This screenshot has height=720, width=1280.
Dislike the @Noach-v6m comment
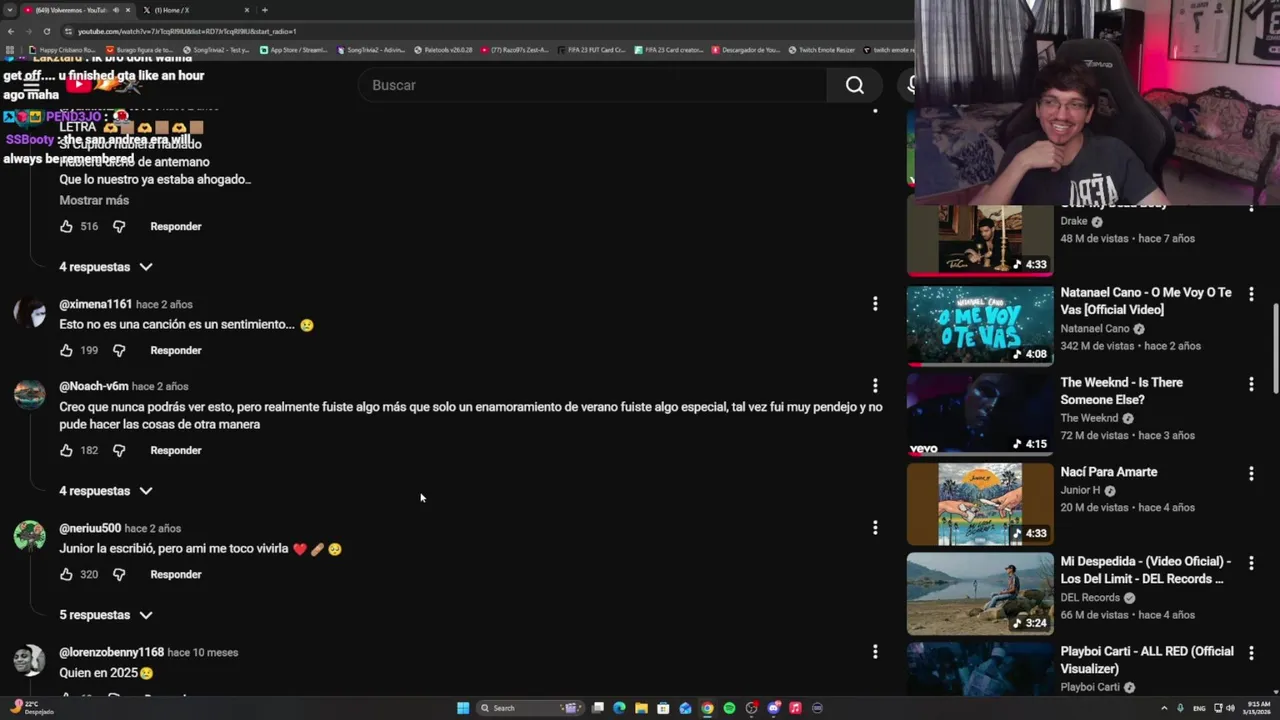tap(119, 450)
